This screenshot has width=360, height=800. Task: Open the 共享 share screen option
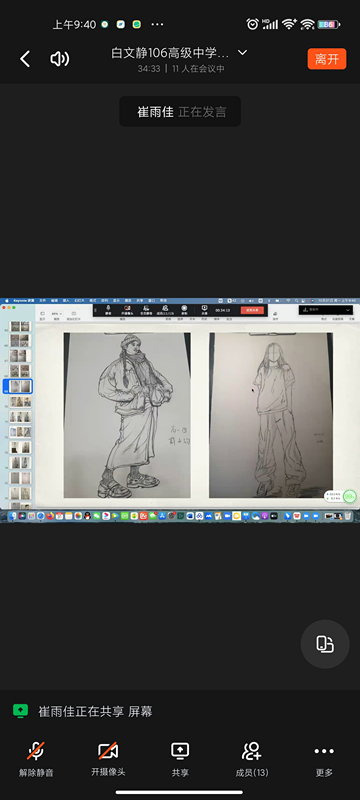pos(180,759)
